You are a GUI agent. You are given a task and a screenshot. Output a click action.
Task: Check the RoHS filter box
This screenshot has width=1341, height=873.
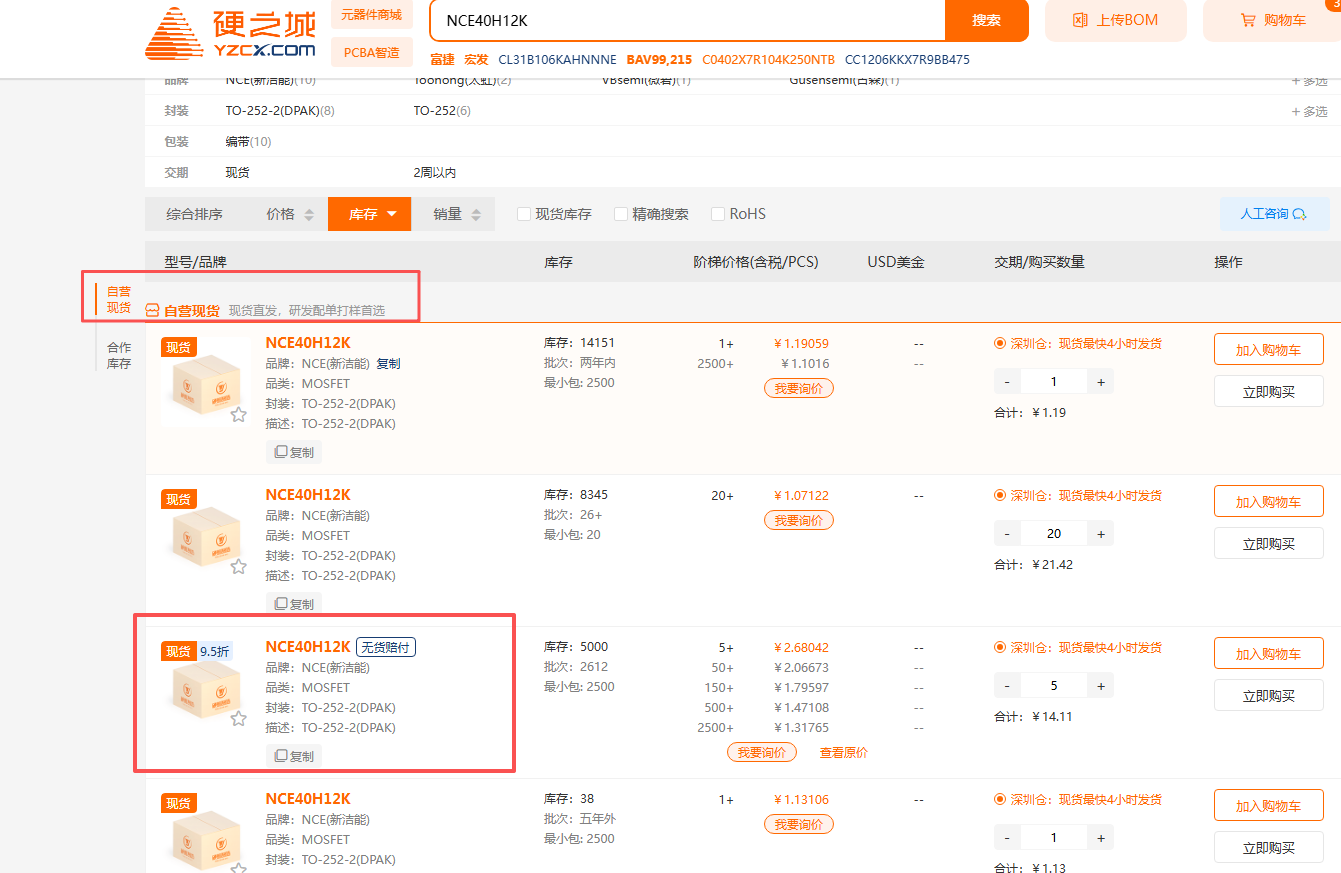pos(718,214)
